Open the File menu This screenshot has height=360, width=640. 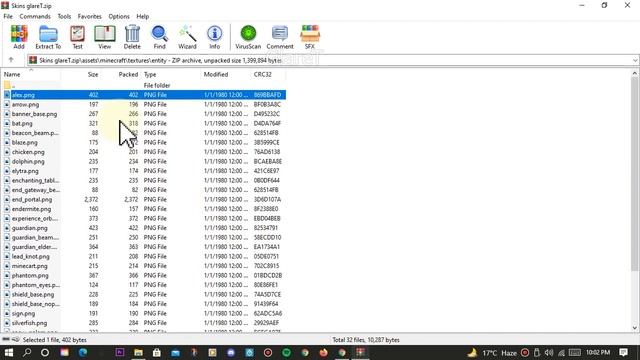point(8,16)
